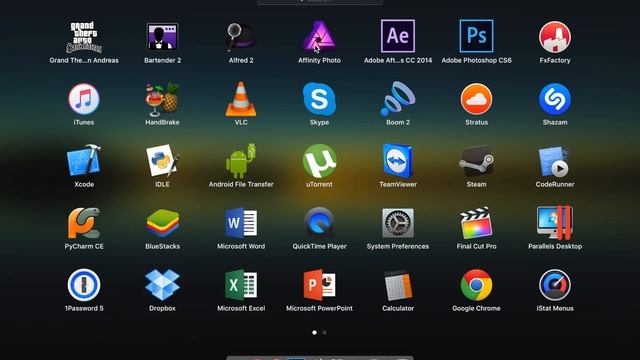Launch Microsoft PowerPoint
640x360 pixels.
pos(319,285)
